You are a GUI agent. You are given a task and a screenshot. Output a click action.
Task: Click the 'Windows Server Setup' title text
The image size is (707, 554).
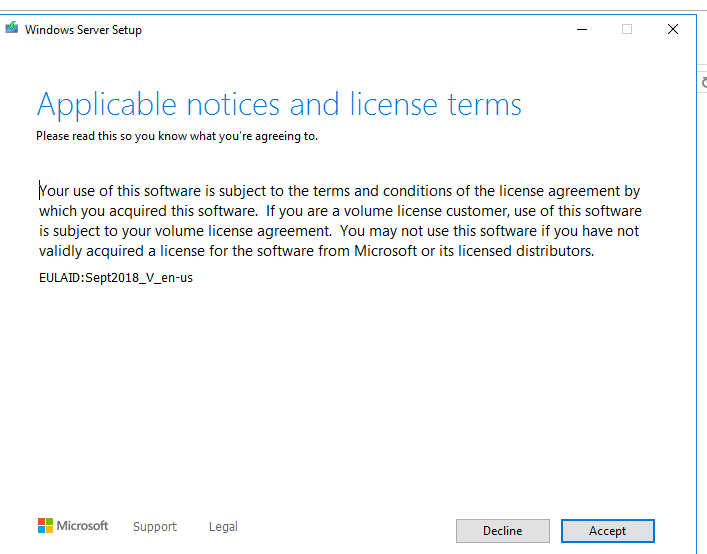coord(83,30)
